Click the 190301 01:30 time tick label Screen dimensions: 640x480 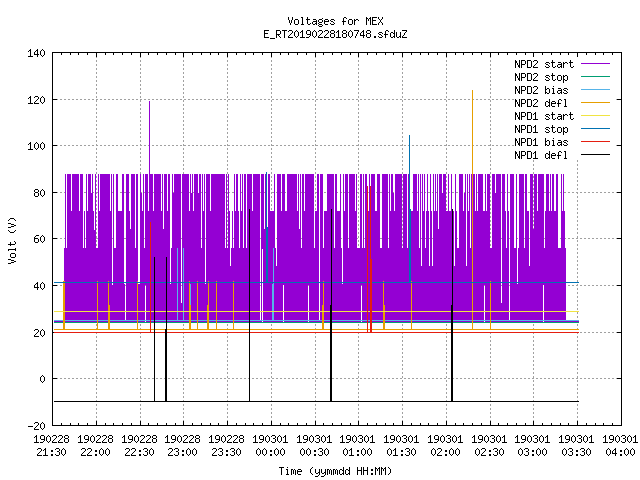click(401, 446)
